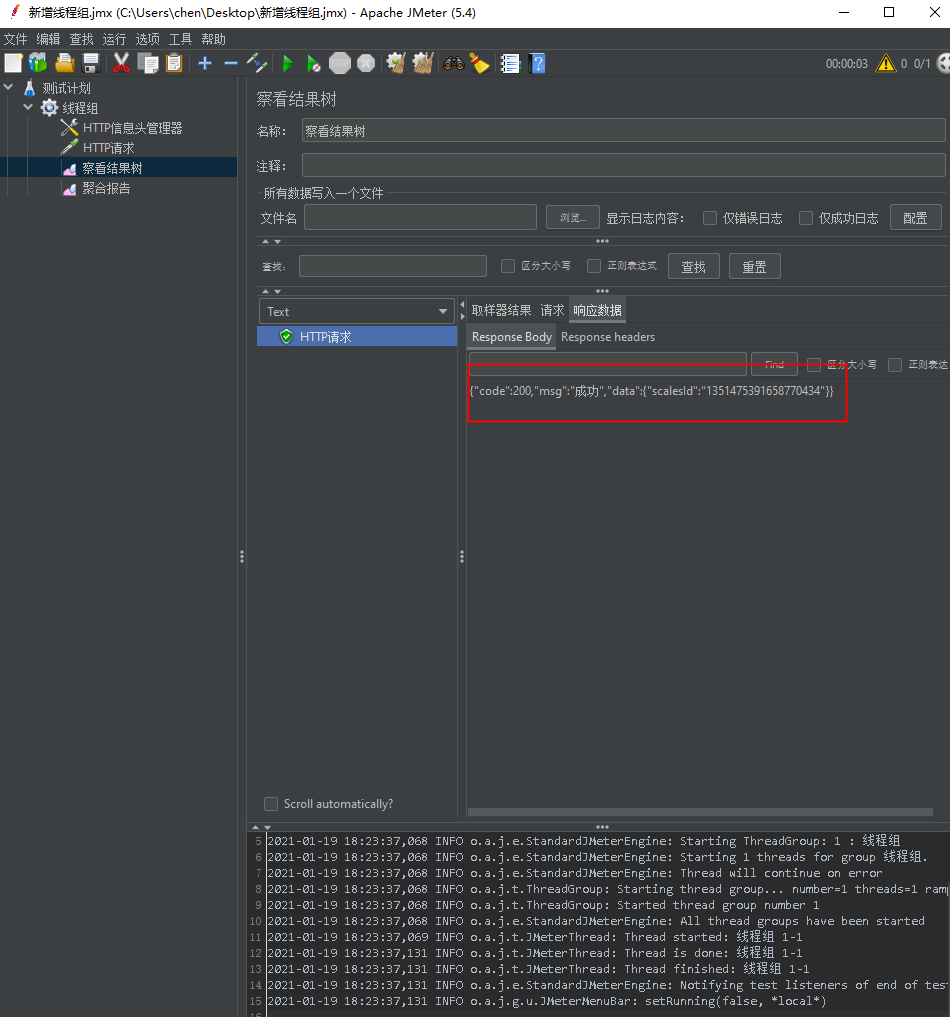The image size is (950, 1017).
Task: Open the Templates icon in toolbar
Action: (38, 64)
